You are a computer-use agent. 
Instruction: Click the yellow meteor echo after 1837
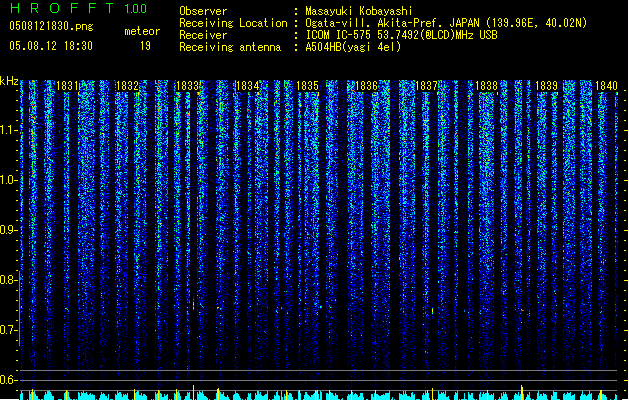[432, 311]
